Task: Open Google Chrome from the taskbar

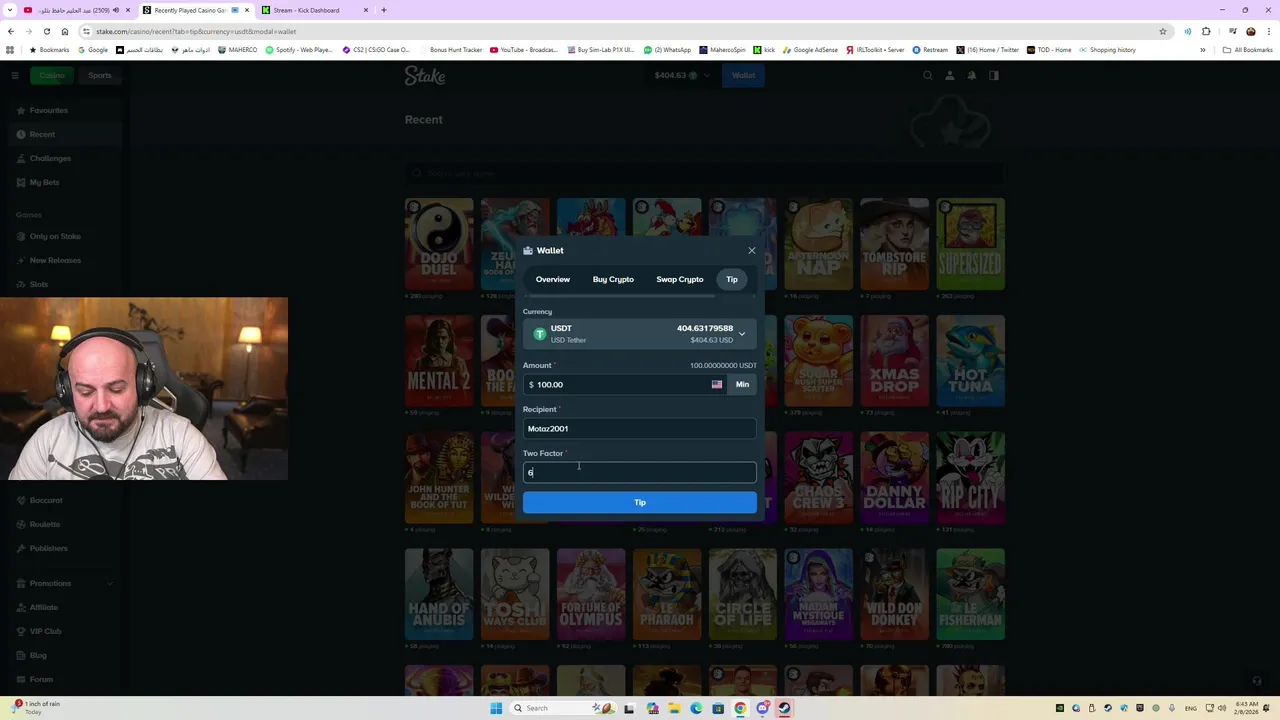Action: click(x=740, y=708)
